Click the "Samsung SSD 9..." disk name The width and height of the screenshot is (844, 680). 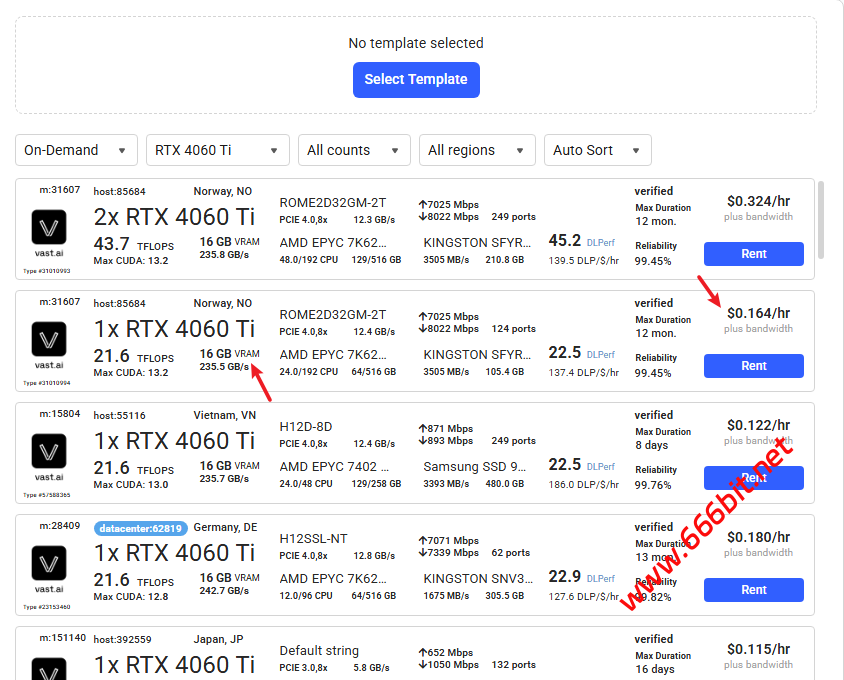click(475, 467)
